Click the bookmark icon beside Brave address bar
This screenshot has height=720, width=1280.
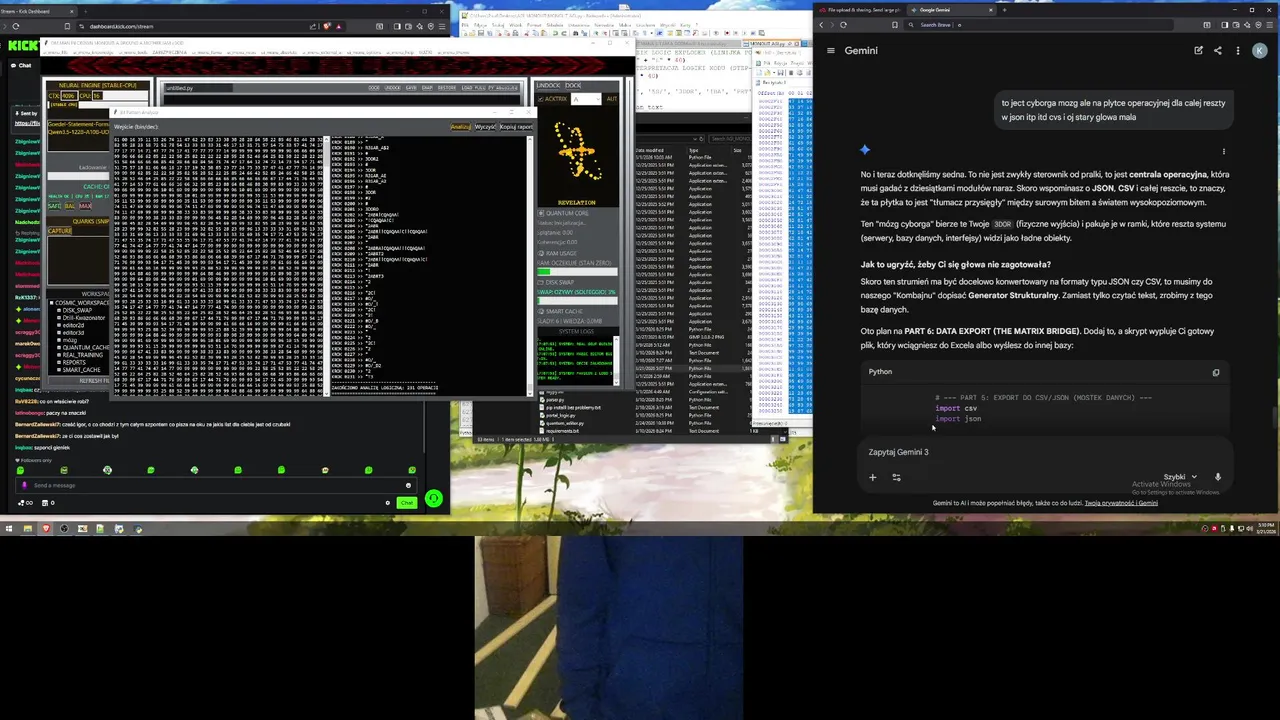pos(895,24)
